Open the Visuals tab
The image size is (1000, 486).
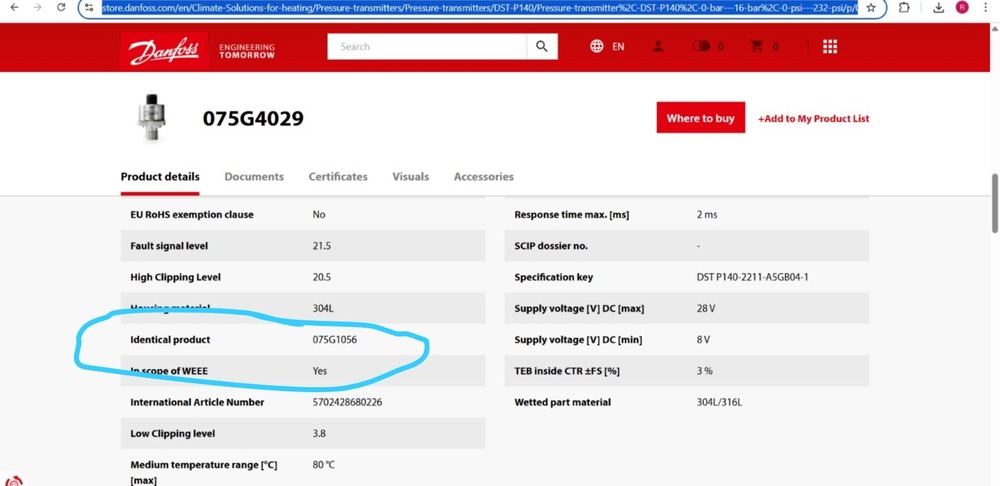click(411, 177)
